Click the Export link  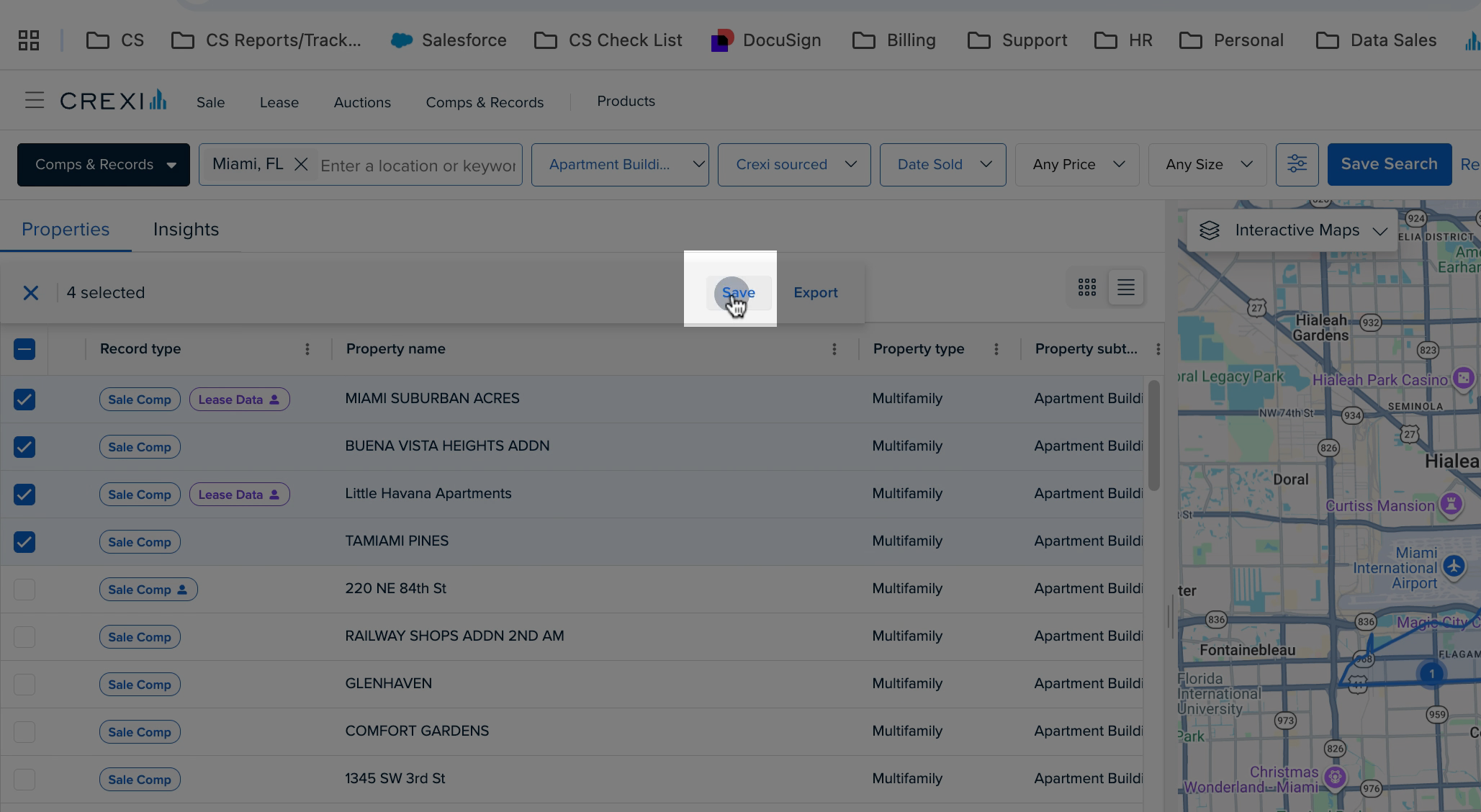coord(815,293)
